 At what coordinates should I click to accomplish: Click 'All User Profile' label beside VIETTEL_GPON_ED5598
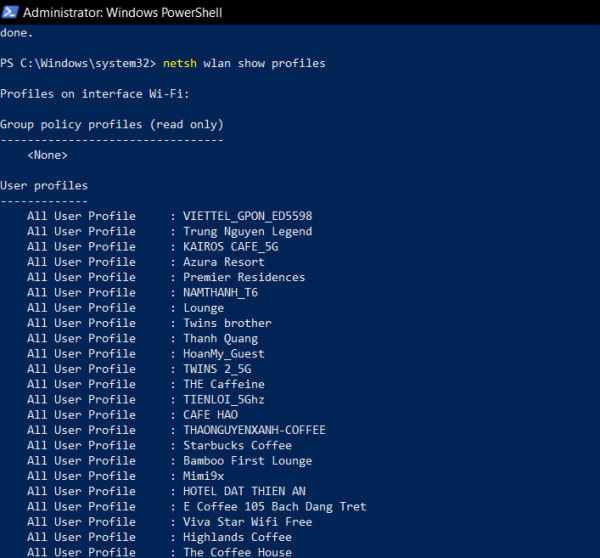(81, 216)
